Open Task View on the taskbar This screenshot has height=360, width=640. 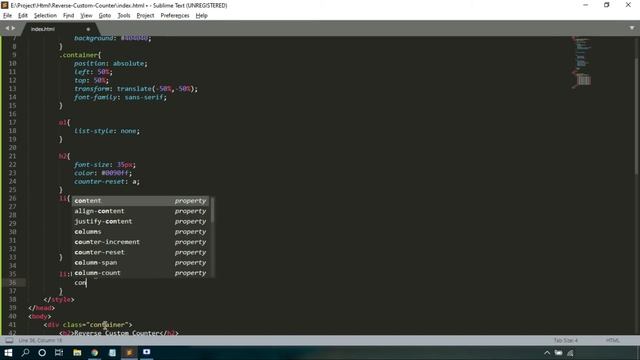[59, 353]
